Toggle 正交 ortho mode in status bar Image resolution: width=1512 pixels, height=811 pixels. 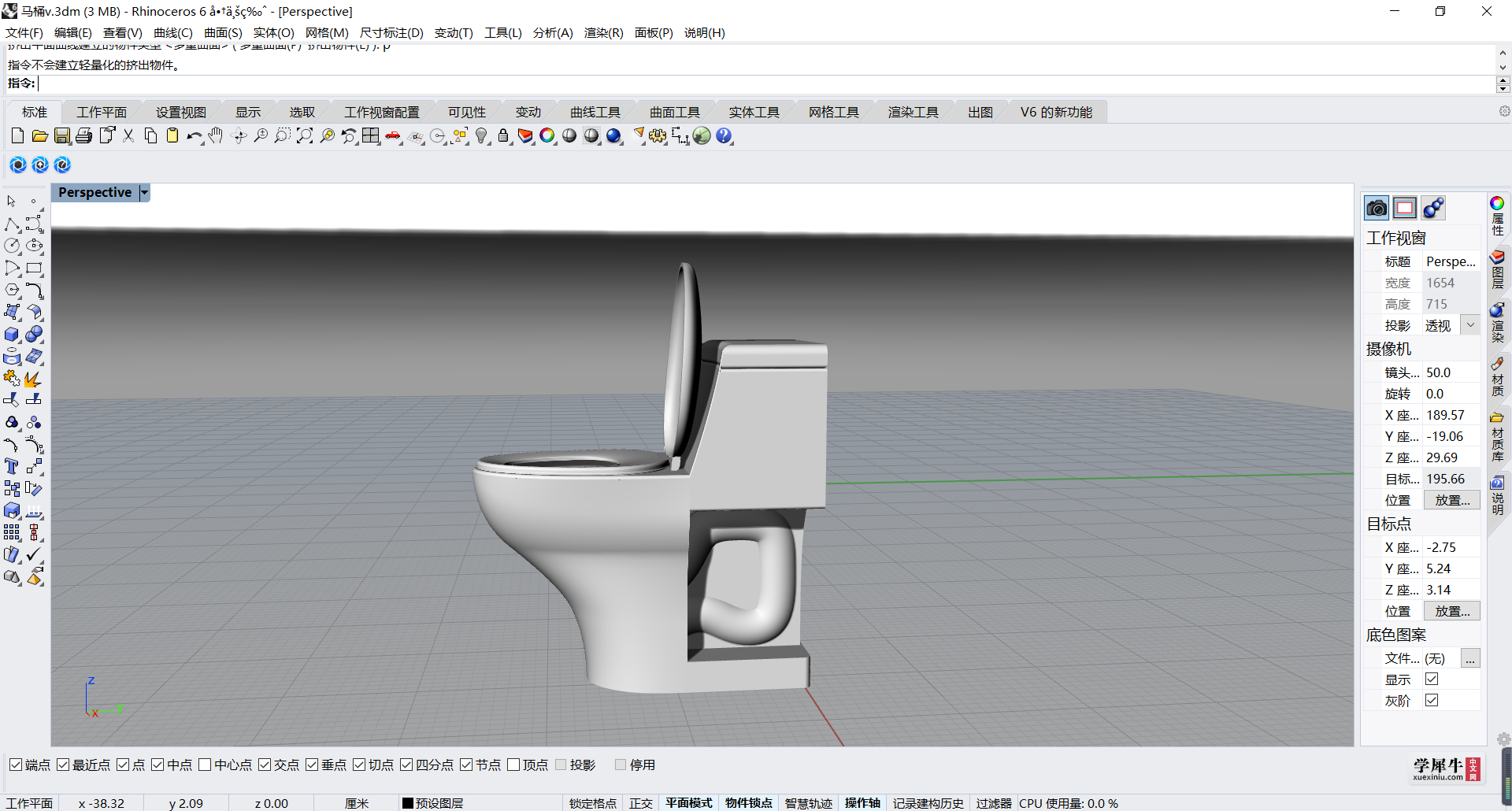click(641, 803)
